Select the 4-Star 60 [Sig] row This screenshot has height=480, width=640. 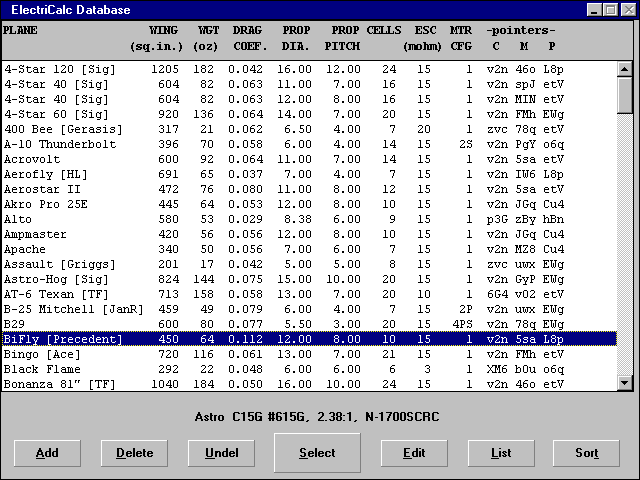point(309,114)
